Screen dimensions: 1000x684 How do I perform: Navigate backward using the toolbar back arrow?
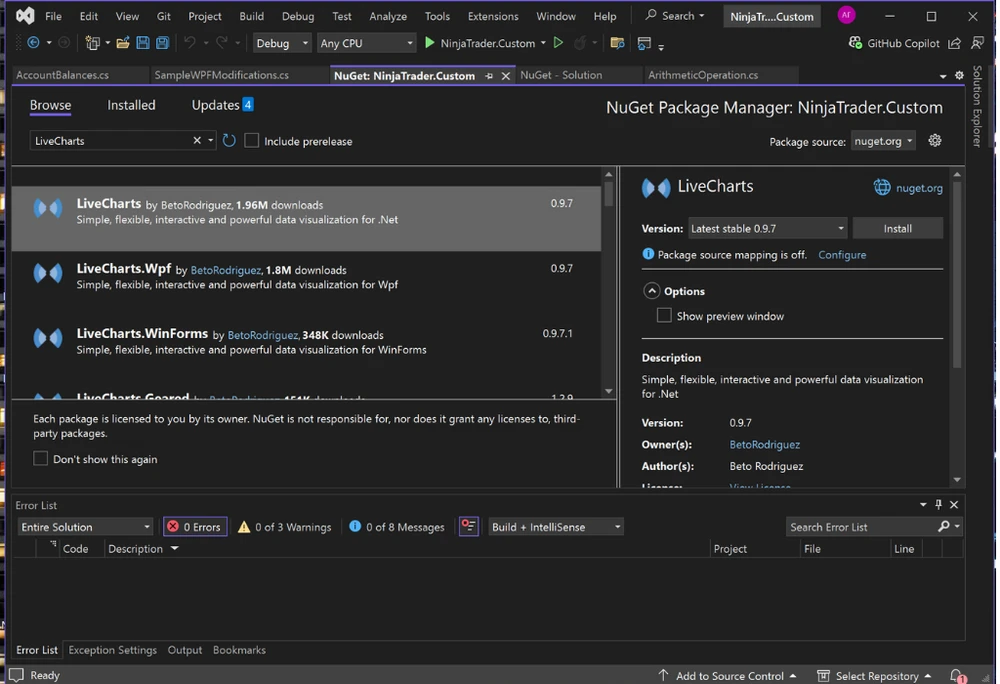click(33, 43)
